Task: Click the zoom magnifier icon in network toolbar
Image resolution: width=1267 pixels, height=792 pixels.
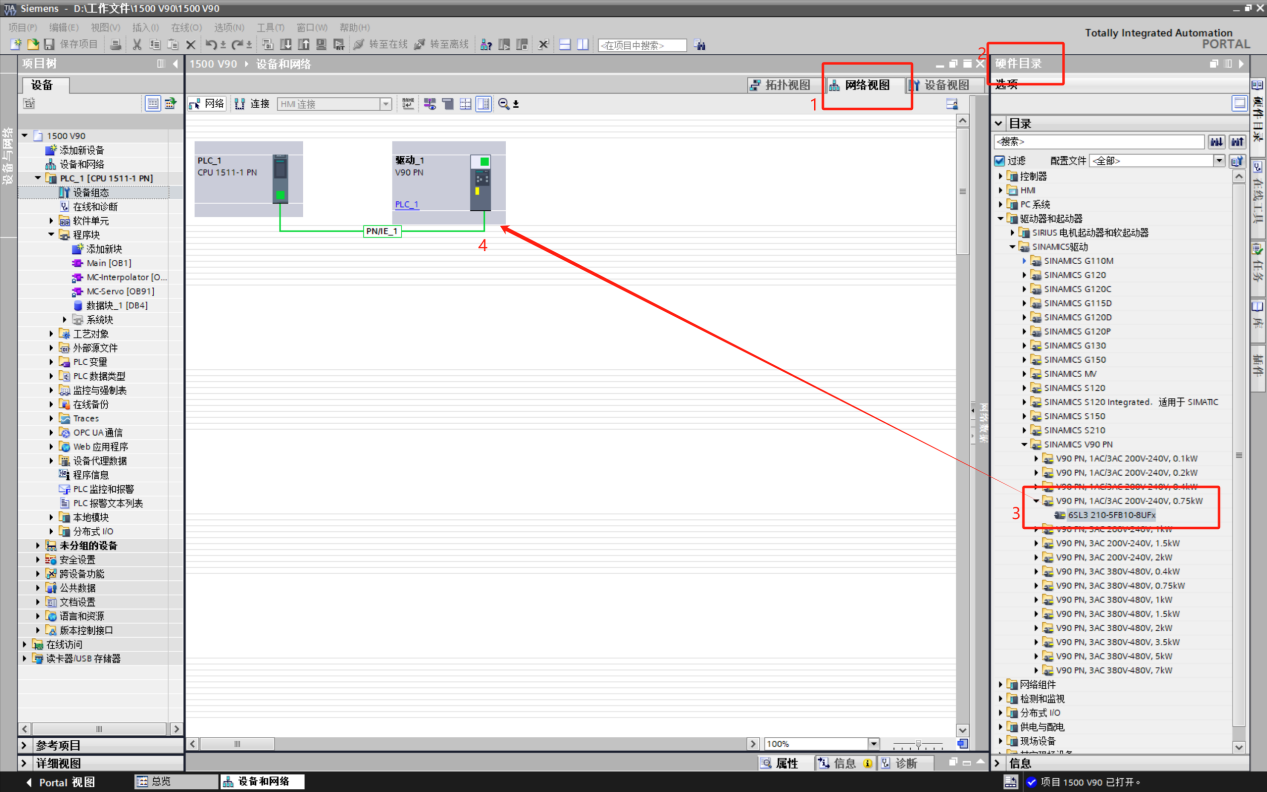Action: (504, 104)
